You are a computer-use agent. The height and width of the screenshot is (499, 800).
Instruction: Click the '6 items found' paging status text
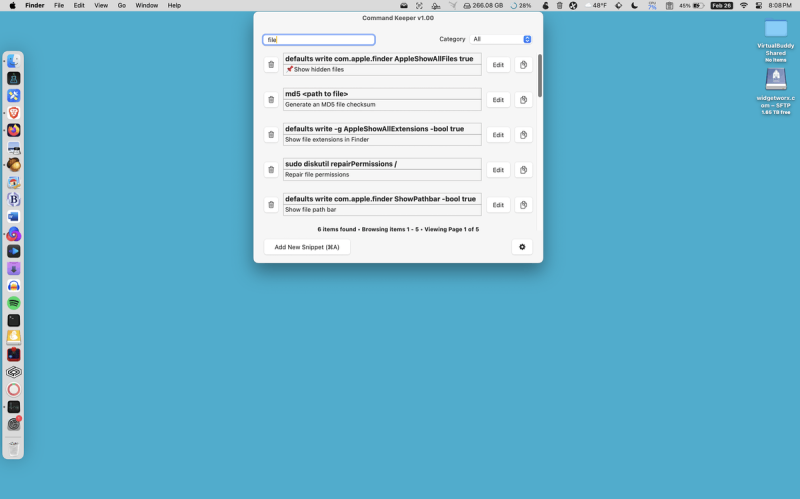398,229
